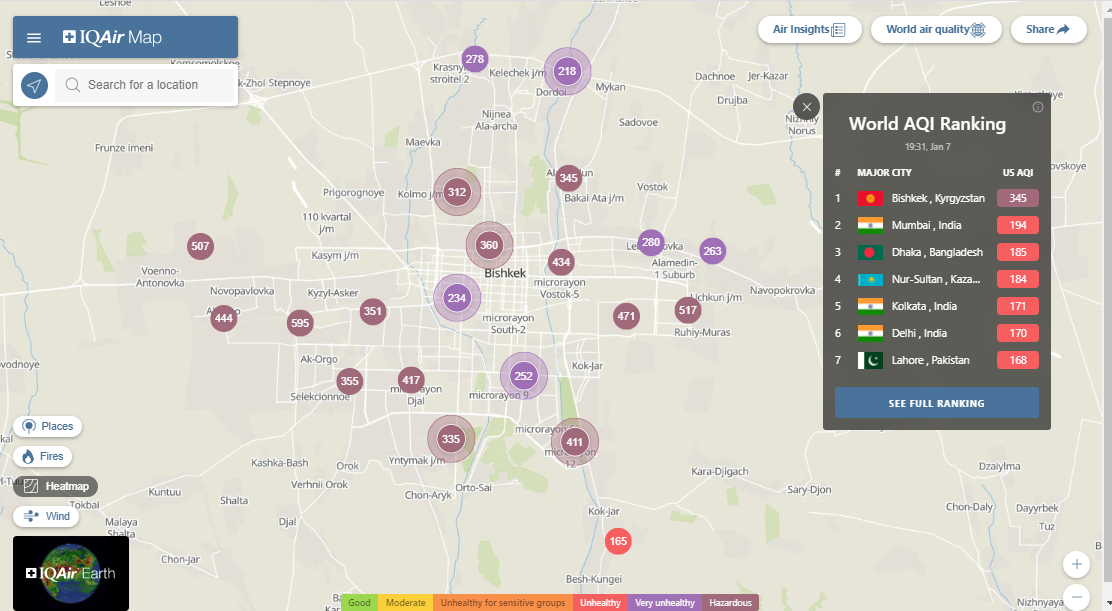Image resolution: width=1112 pixels, height=611 pixels.
Task: Toggle the Places map layer
Action: point(47,426)
